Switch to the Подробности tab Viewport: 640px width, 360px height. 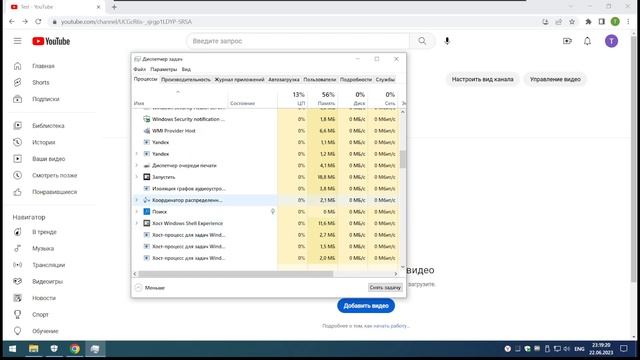[x=356, y=80]
